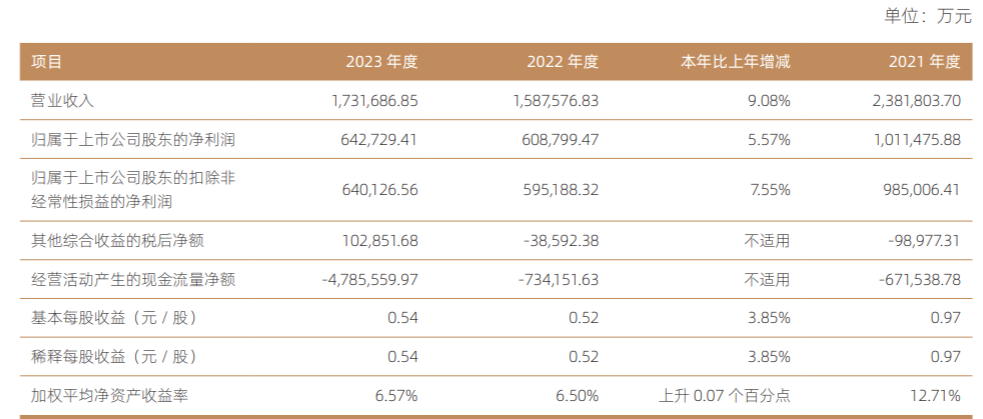The height and width of the screenshot is (419, 983).
Task: Click the 营业收入 row label
Action: [62, 100]
